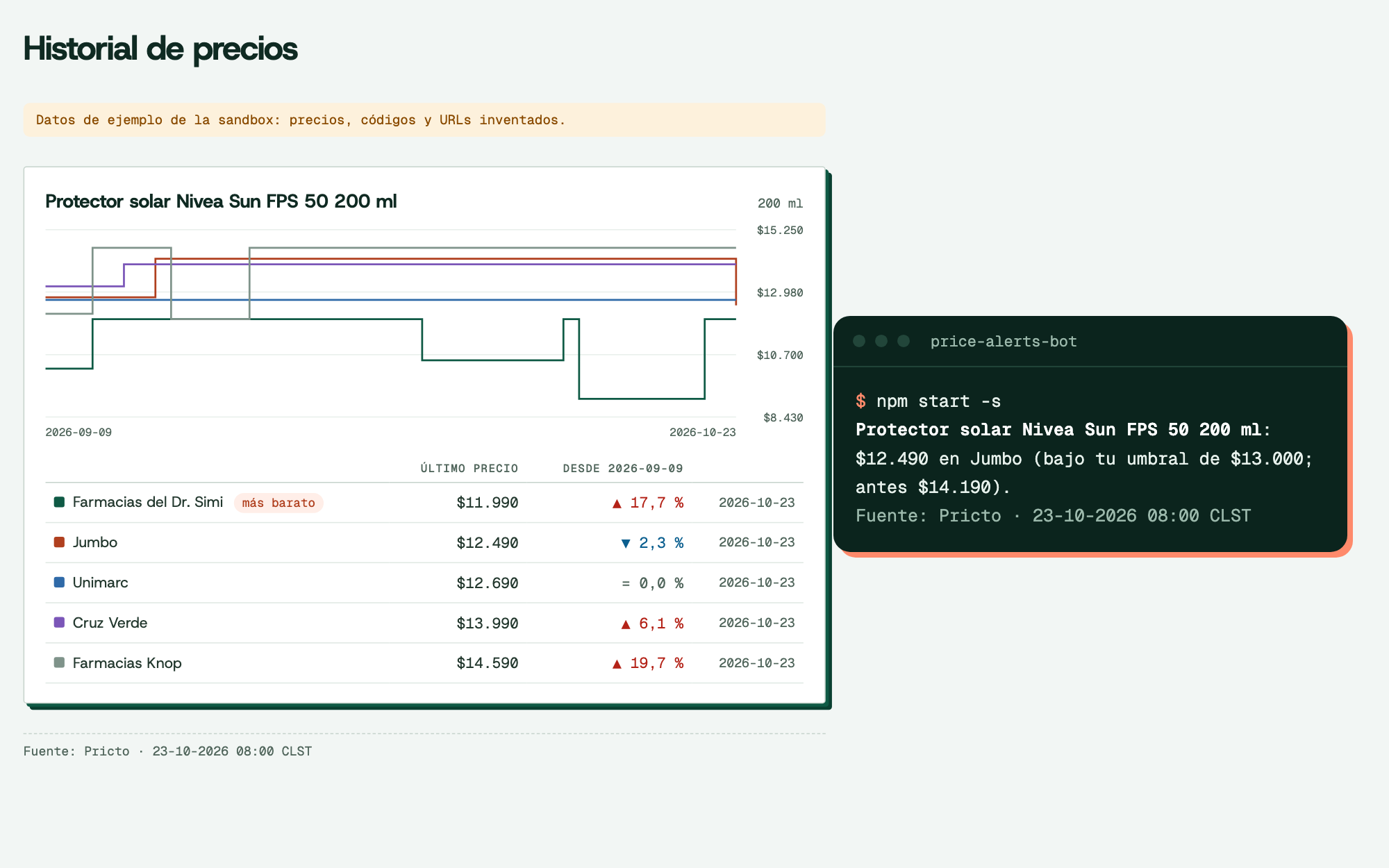
Task: Click the 17,7 % increase indicator
Action: point(648,503)
